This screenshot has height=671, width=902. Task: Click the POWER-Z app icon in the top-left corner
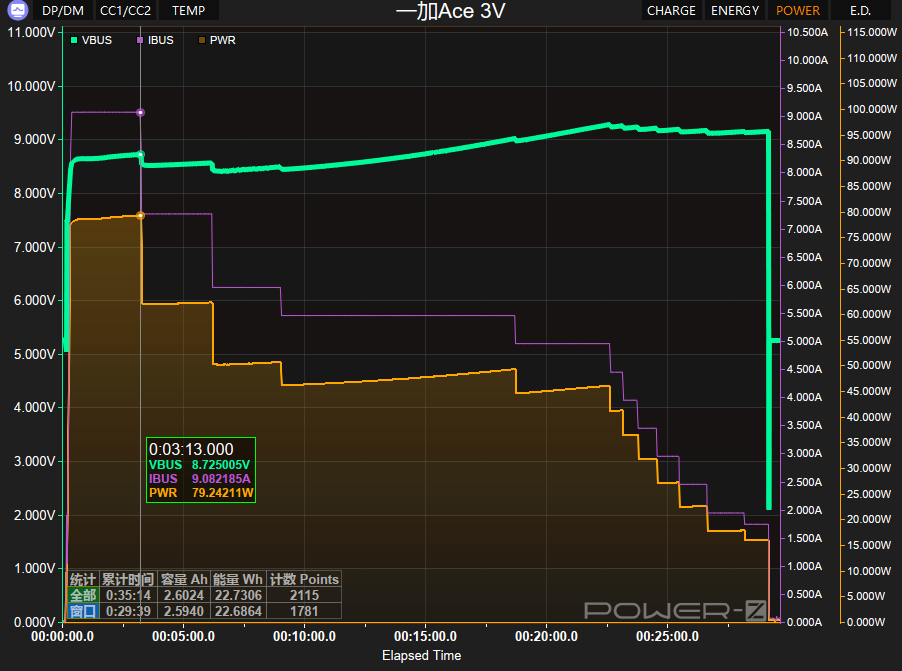[x=17, y=11]
